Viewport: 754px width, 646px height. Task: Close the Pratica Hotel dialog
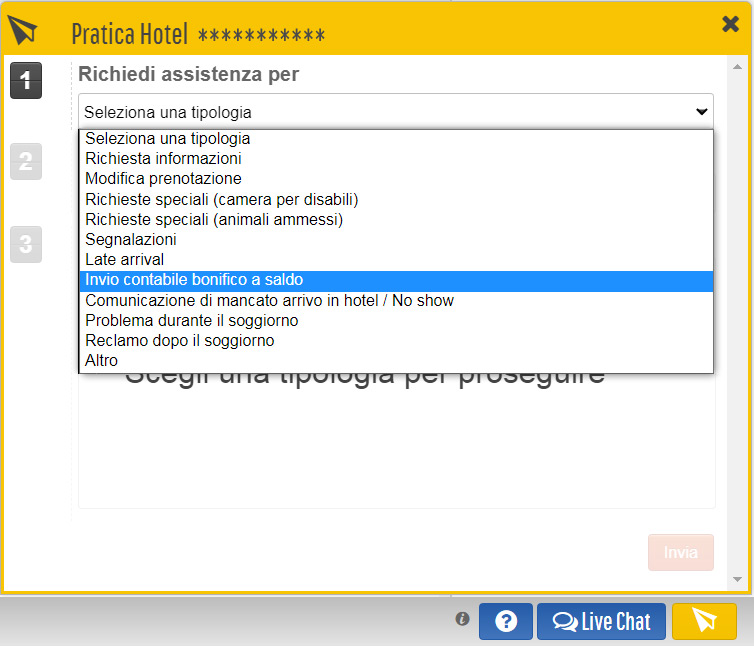click(x=731, y=25)
